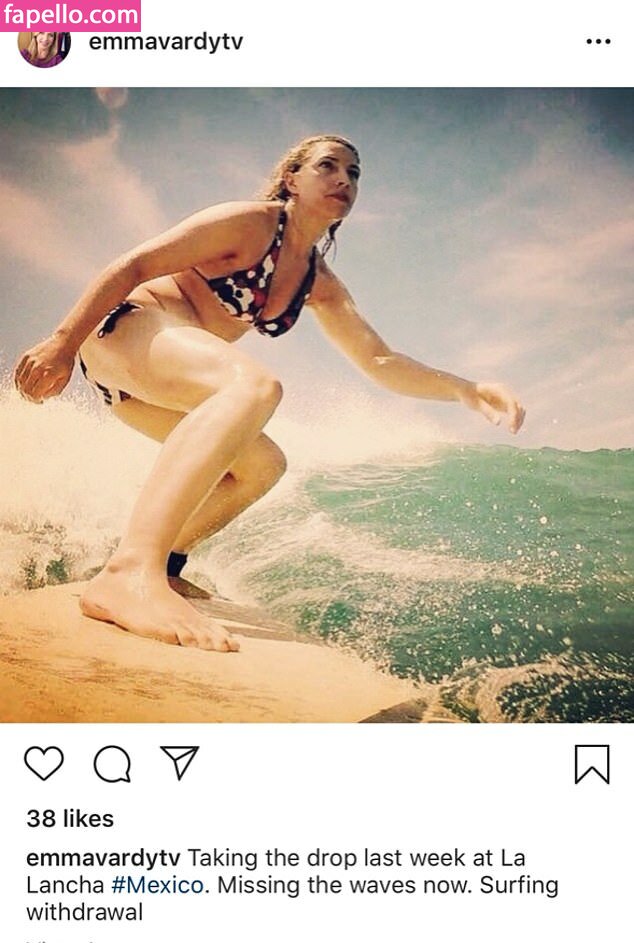The height and width of the screenshot is (943, 634).
Task: Like the post with the heart icon
Action: (x=44, y=763)
